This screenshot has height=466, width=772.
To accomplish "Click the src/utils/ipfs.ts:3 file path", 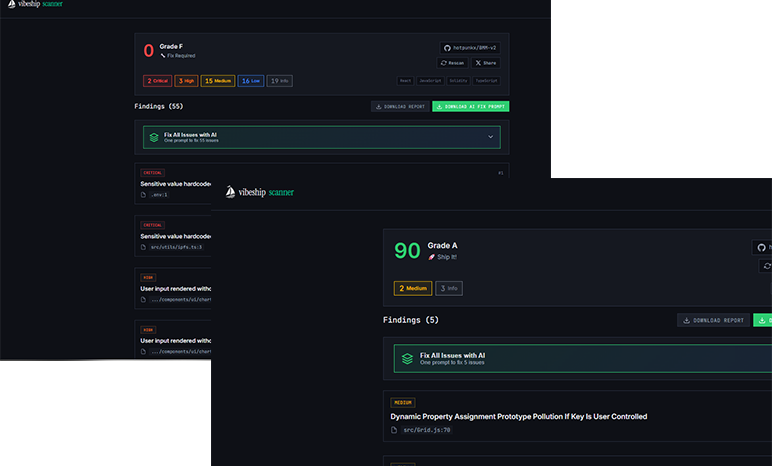I will click(x=177, y=247).
